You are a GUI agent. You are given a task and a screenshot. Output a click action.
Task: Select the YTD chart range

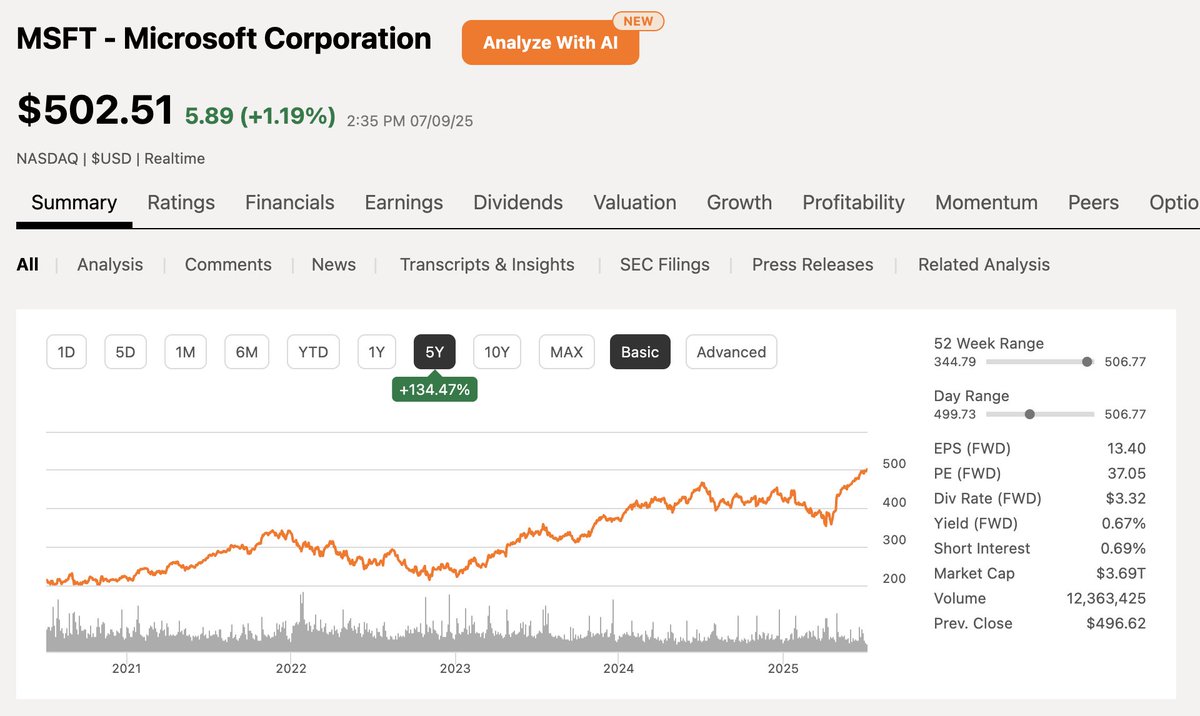(313, 352)
